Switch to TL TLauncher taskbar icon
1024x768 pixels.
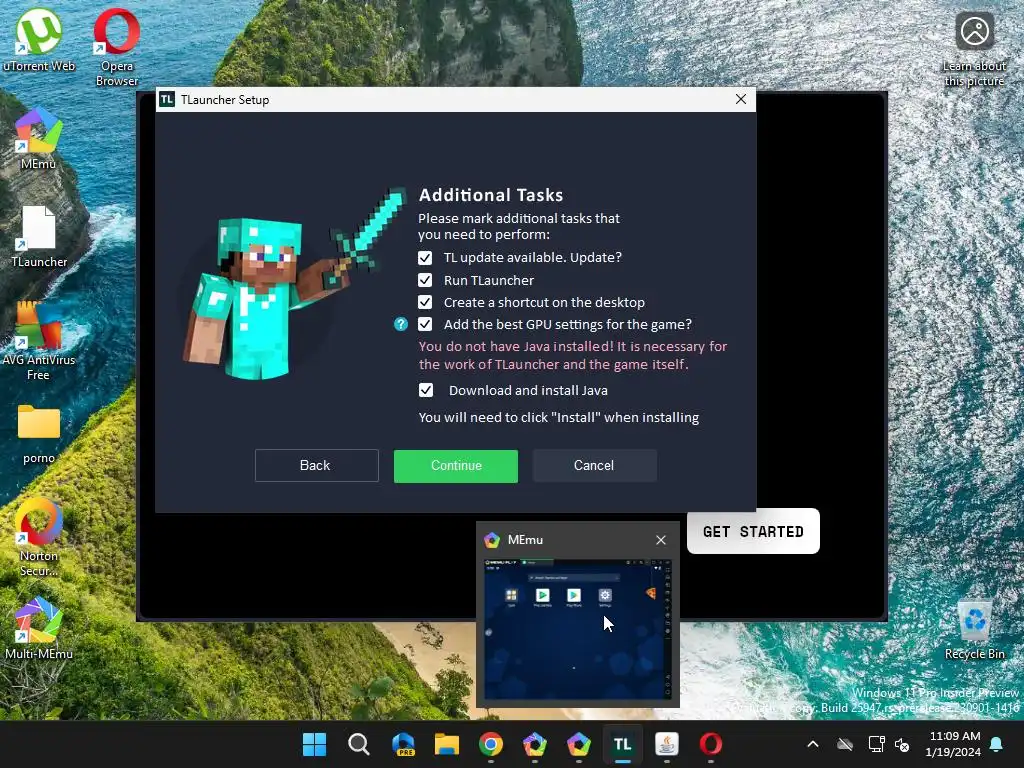click(622, 744)
